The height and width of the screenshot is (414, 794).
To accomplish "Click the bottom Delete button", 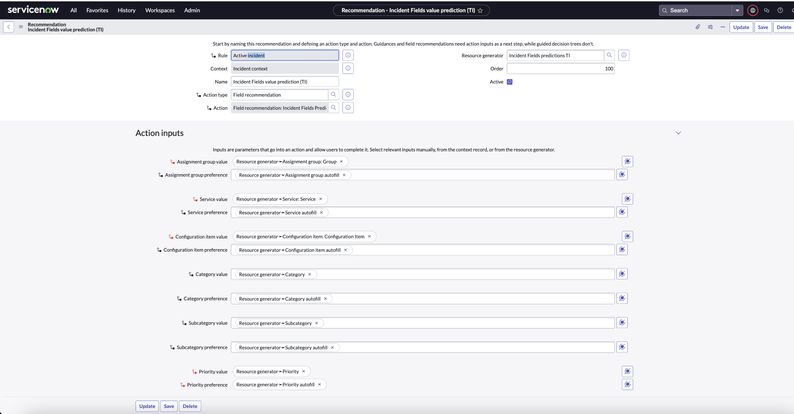I will pos(190,406).
